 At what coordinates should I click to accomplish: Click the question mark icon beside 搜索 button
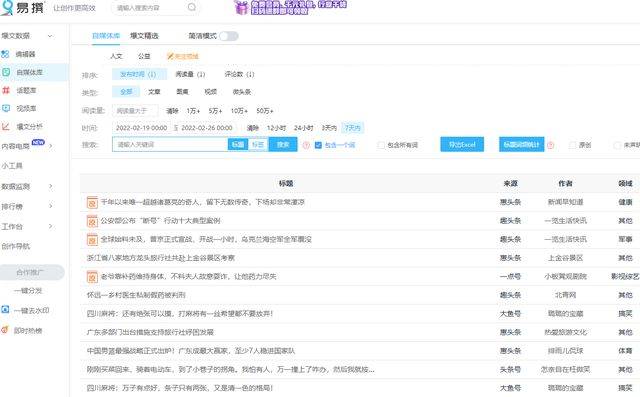(306, 145)
